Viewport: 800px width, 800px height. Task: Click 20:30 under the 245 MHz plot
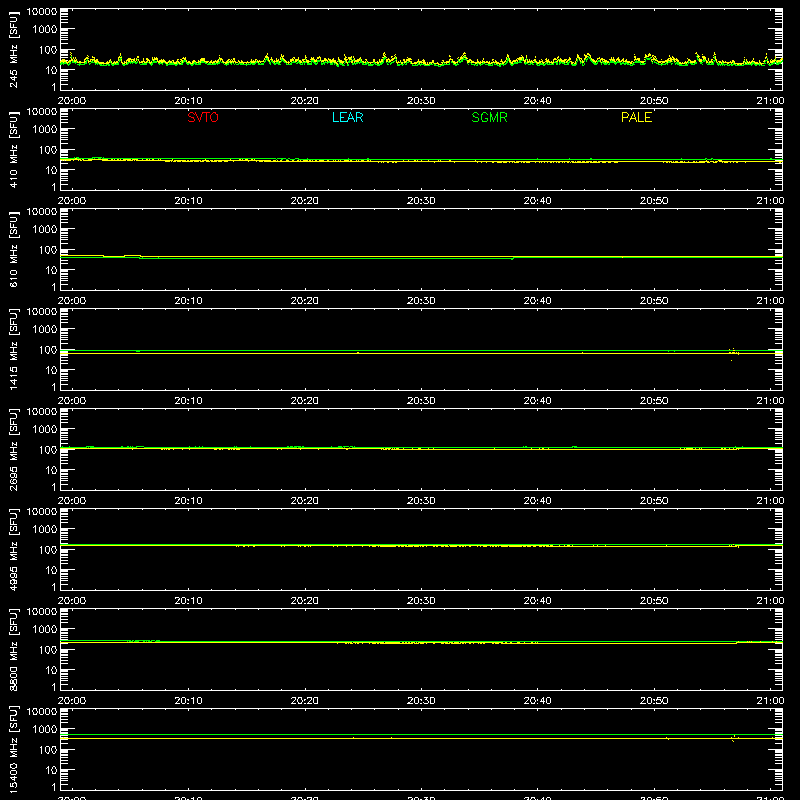pos(421,101)
